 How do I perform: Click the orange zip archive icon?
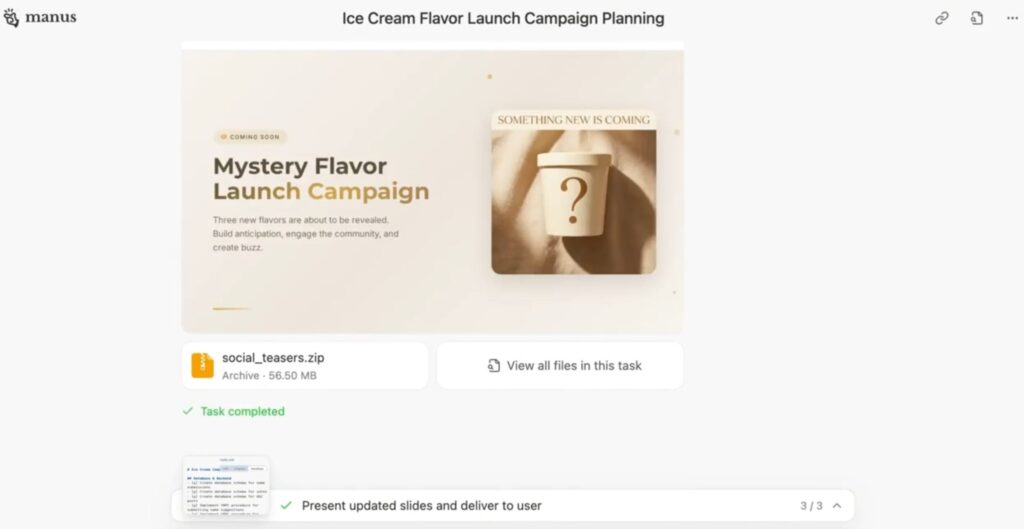(x=203, y=365)
